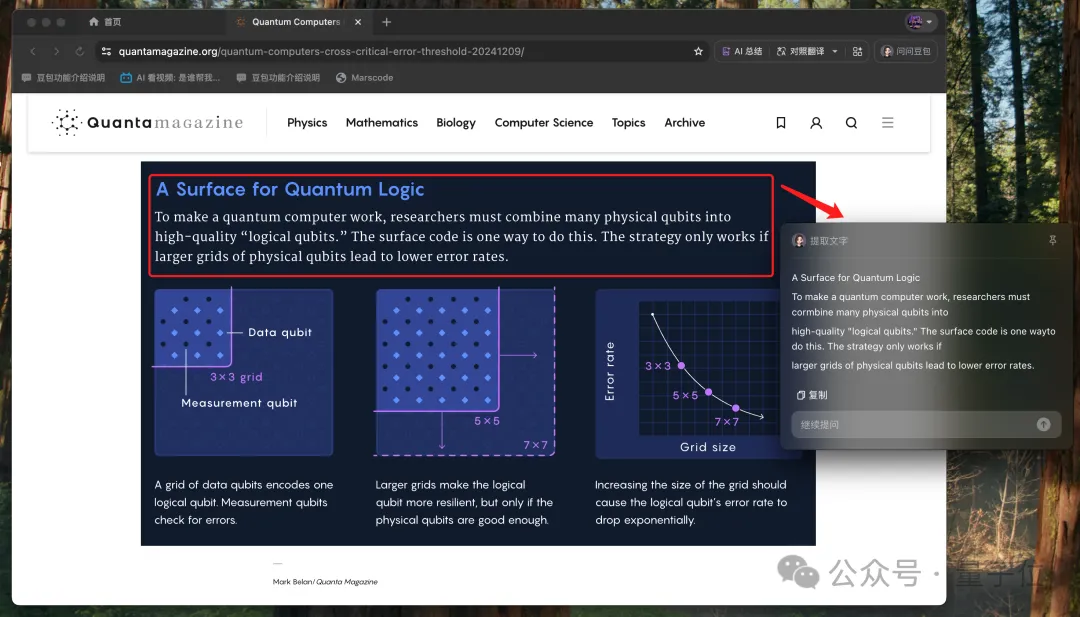The height and width of the screenshot is (617, 1080).
Task: Open a new browser tab
Action: tap(386, 22)
